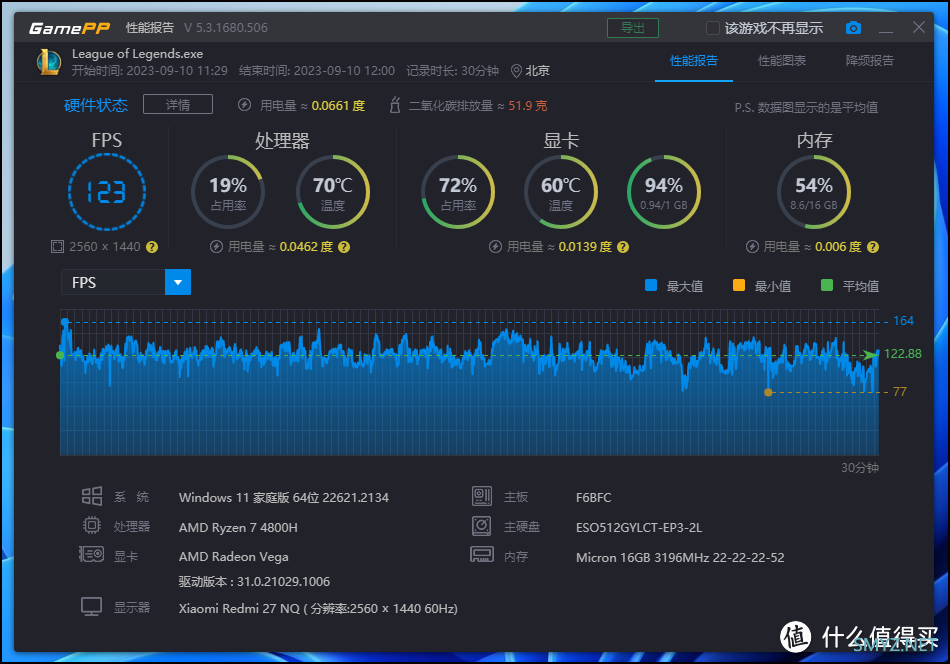Click the memory module icon beside Micron 16GB
The width and height of the screenshot is (950, 664).
tap(482, 555)
